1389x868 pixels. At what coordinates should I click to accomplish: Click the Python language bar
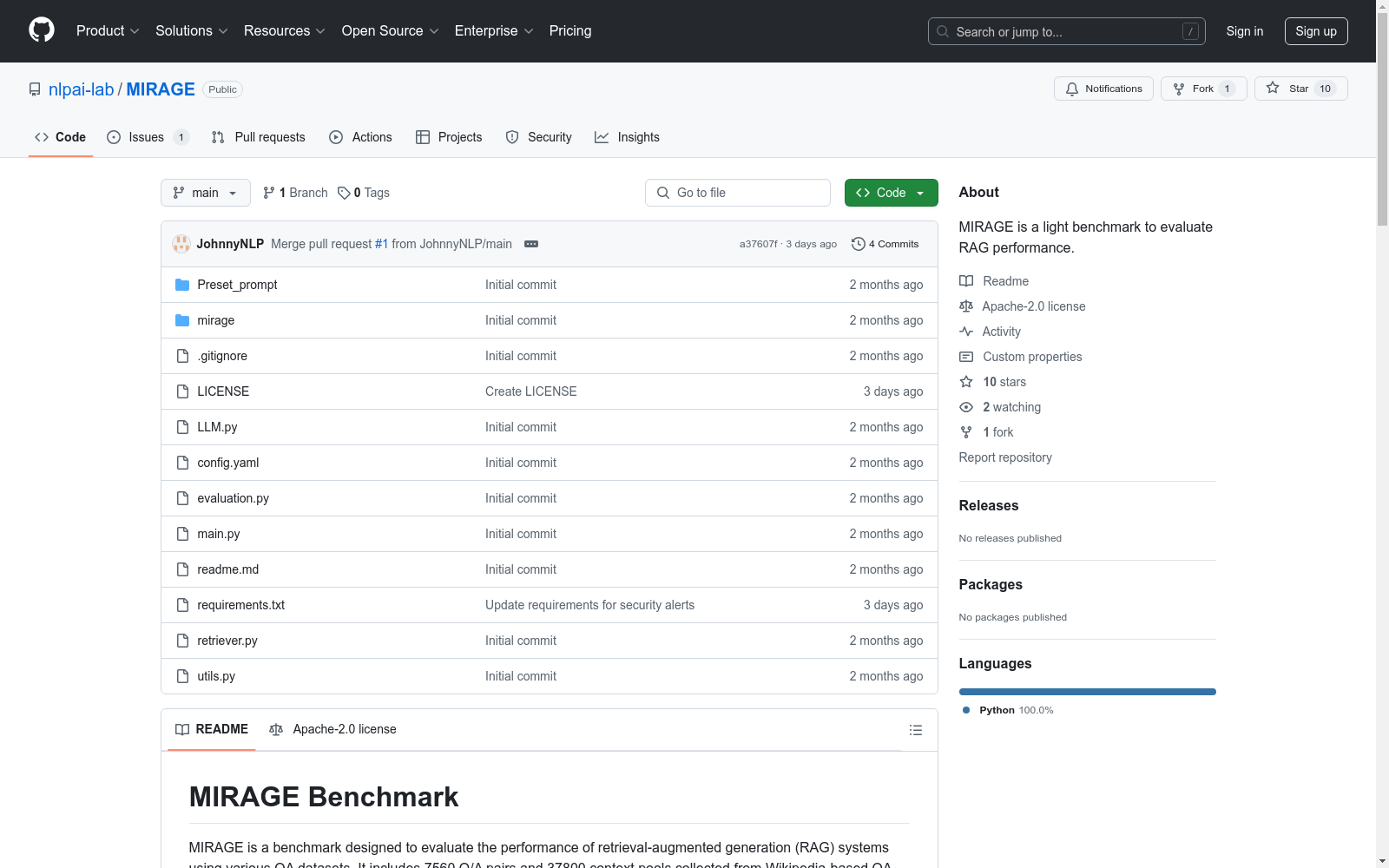1087,692
